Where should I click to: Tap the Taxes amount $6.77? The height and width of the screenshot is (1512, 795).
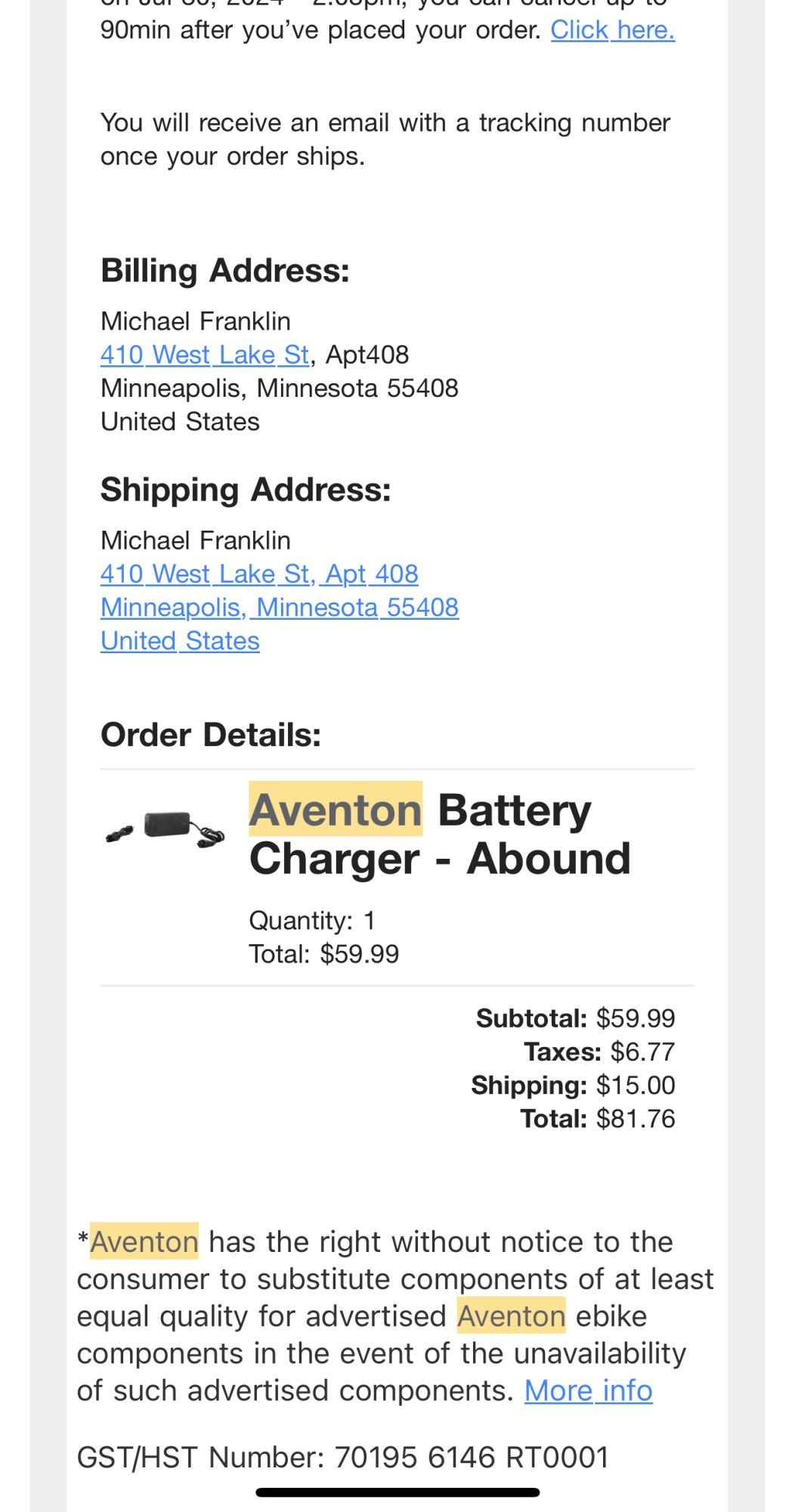point(642,1052)
